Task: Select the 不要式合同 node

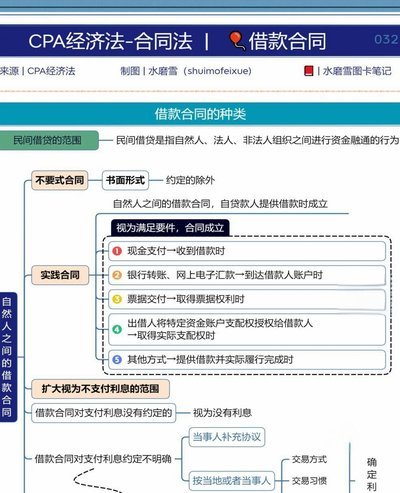Action: pyautogui.click(x=60, y=180)
